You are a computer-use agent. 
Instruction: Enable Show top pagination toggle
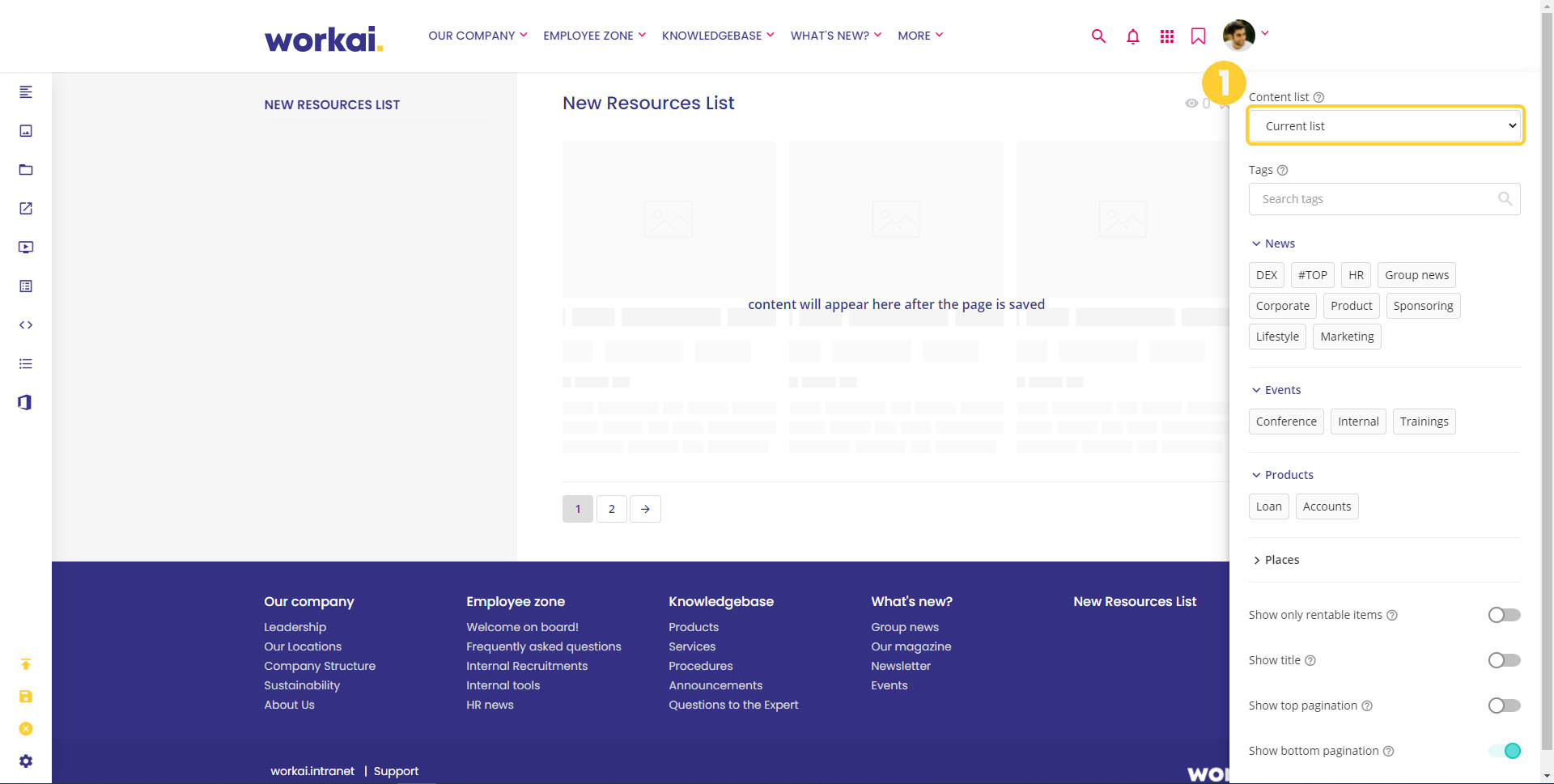1504,706
